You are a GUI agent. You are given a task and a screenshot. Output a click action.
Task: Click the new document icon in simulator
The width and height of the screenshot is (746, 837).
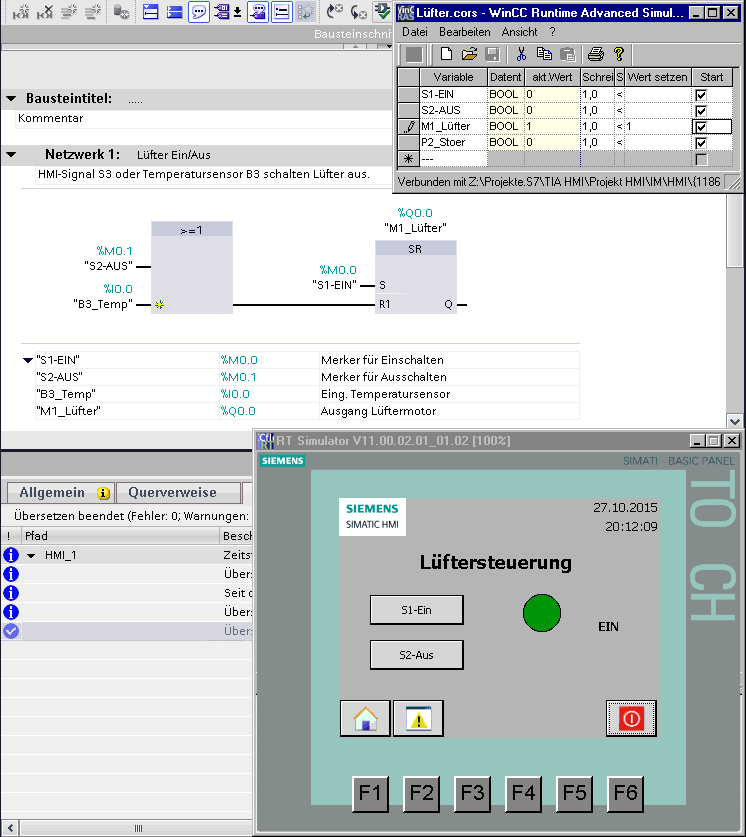click(447, 54)
